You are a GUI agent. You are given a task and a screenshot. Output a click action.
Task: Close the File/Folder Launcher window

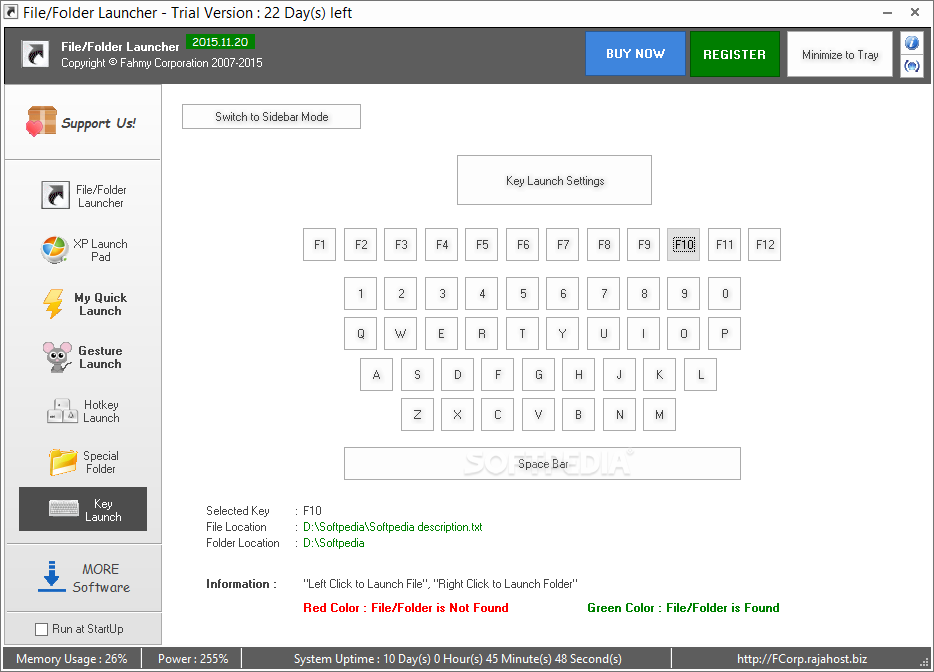pyautogui.click(x=915, y=13)
